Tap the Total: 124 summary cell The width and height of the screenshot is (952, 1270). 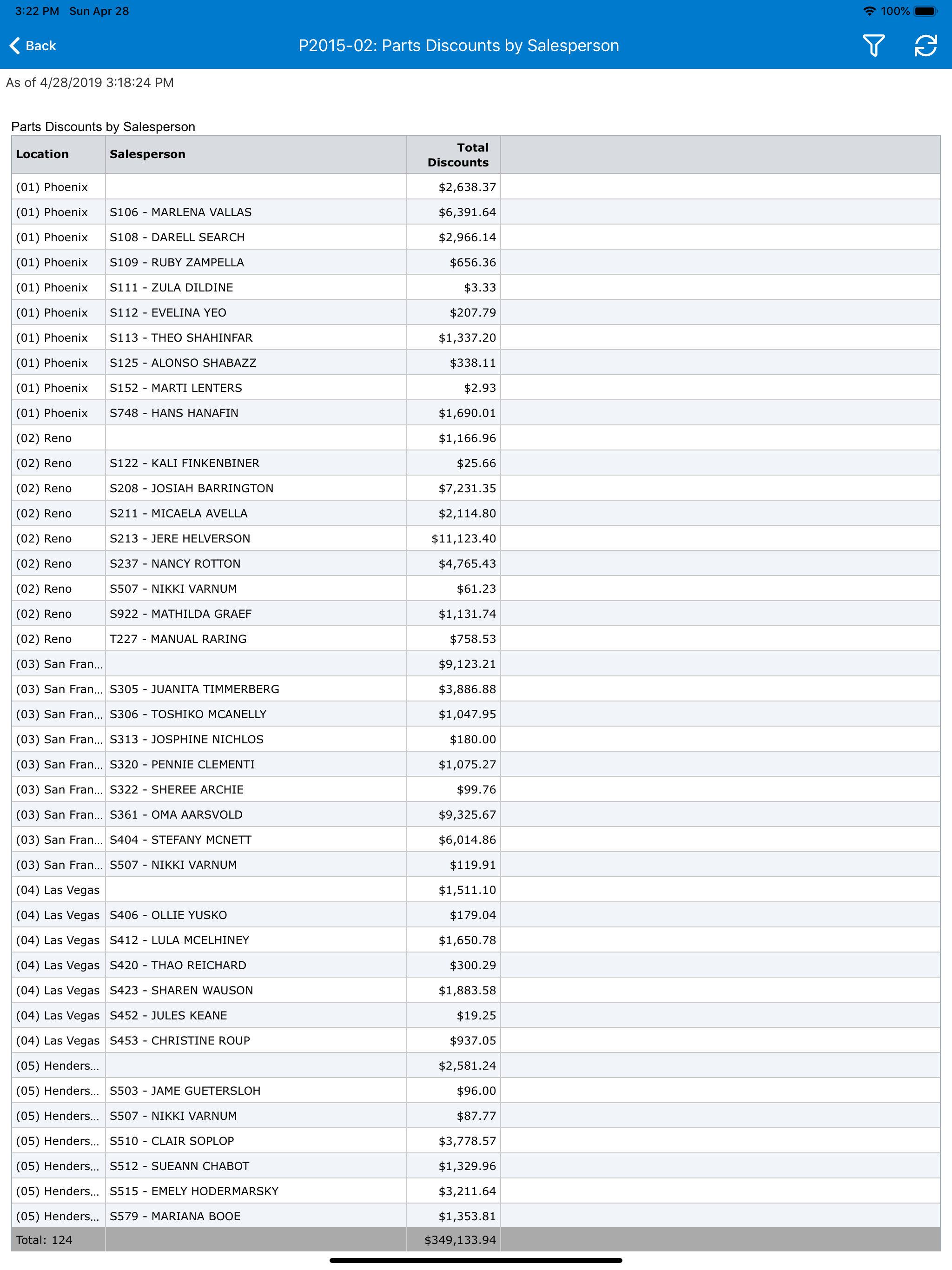(x=59, y=1240)
